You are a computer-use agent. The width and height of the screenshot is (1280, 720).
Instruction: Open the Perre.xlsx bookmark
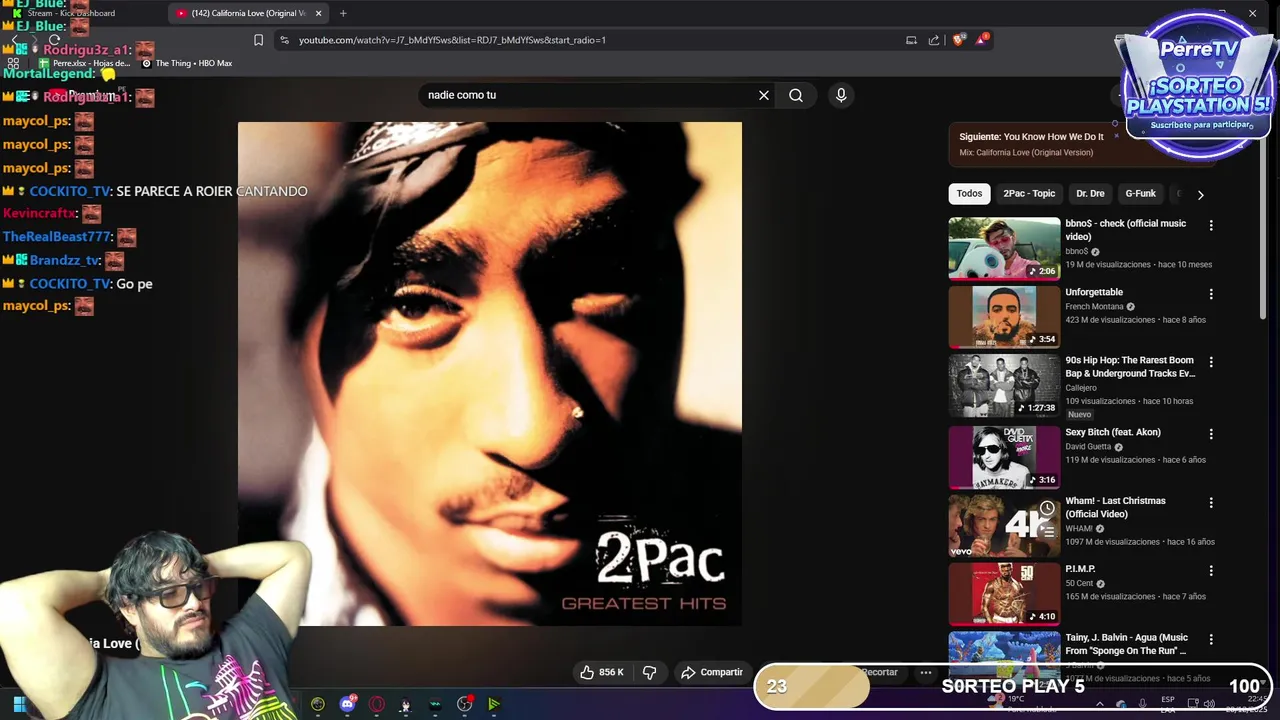(x=84, y=63)
